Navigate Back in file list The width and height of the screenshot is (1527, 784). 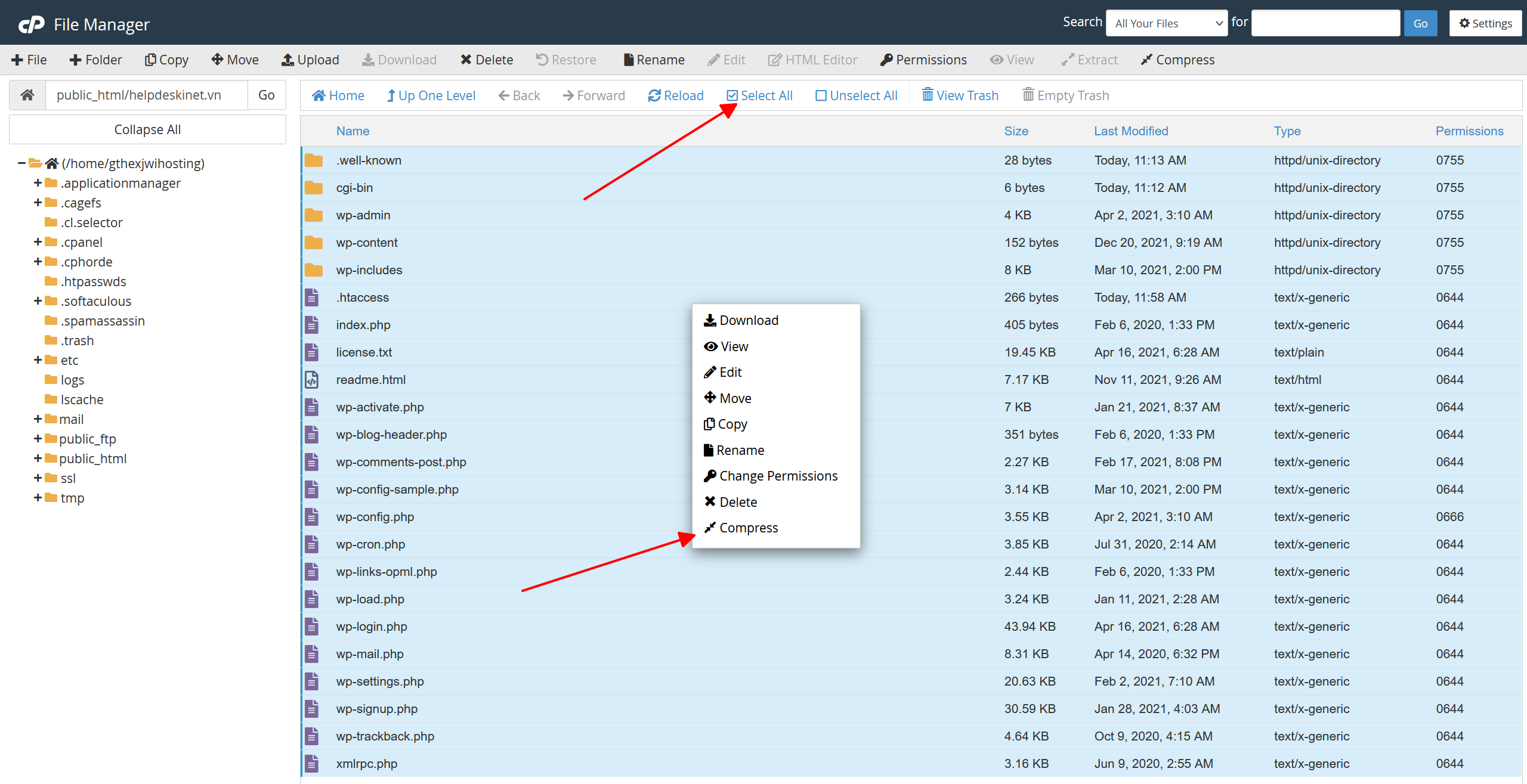pos(519,95)
